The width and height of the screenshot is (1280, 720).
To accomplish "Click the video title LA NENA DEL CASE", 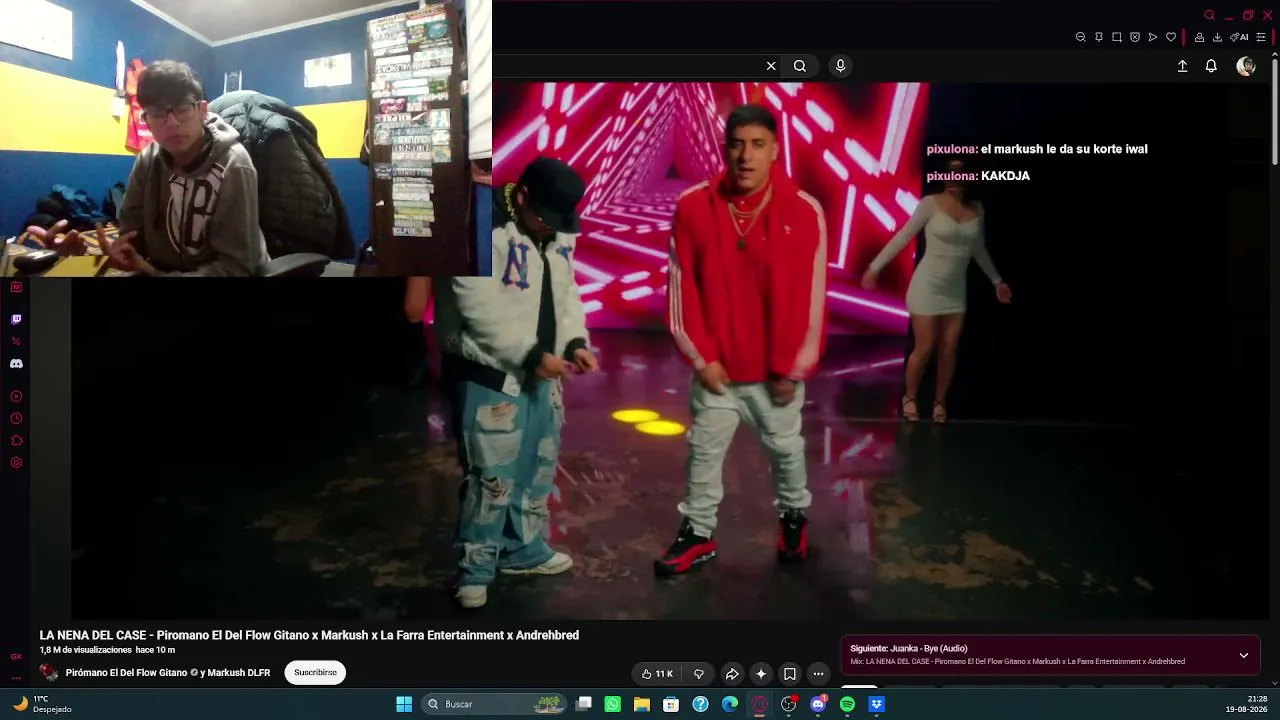I will tap(309, 635).
